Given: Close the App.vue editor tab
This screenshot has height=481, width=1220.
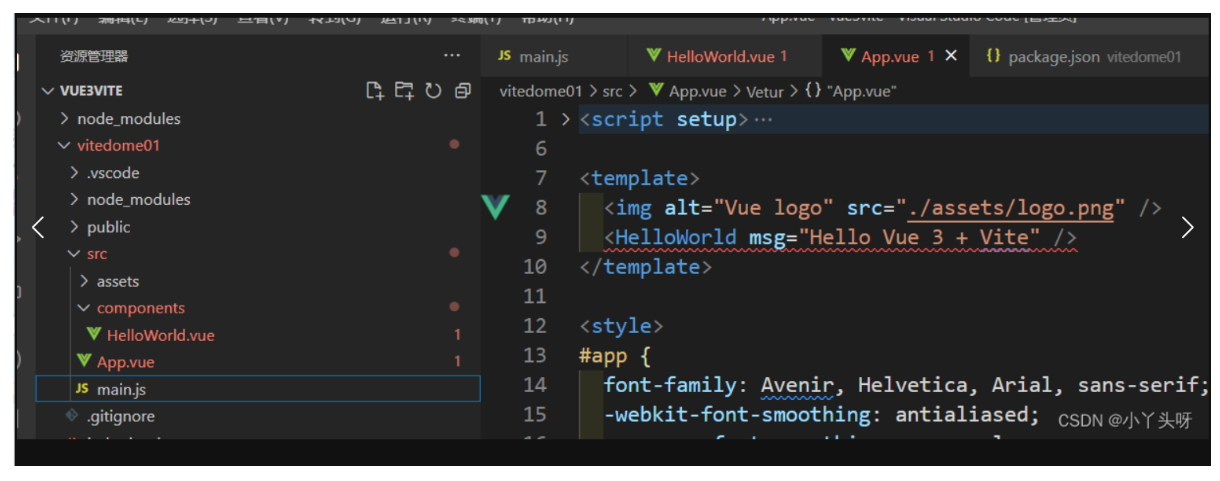Looking at the screenshot, I should (951, 56).
